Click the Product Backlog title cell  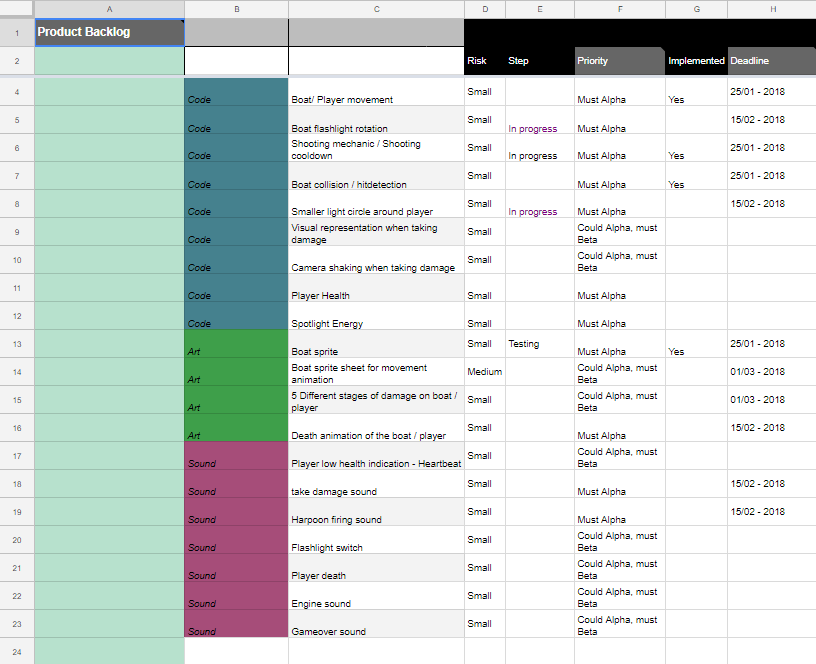[x=109, y=32]
